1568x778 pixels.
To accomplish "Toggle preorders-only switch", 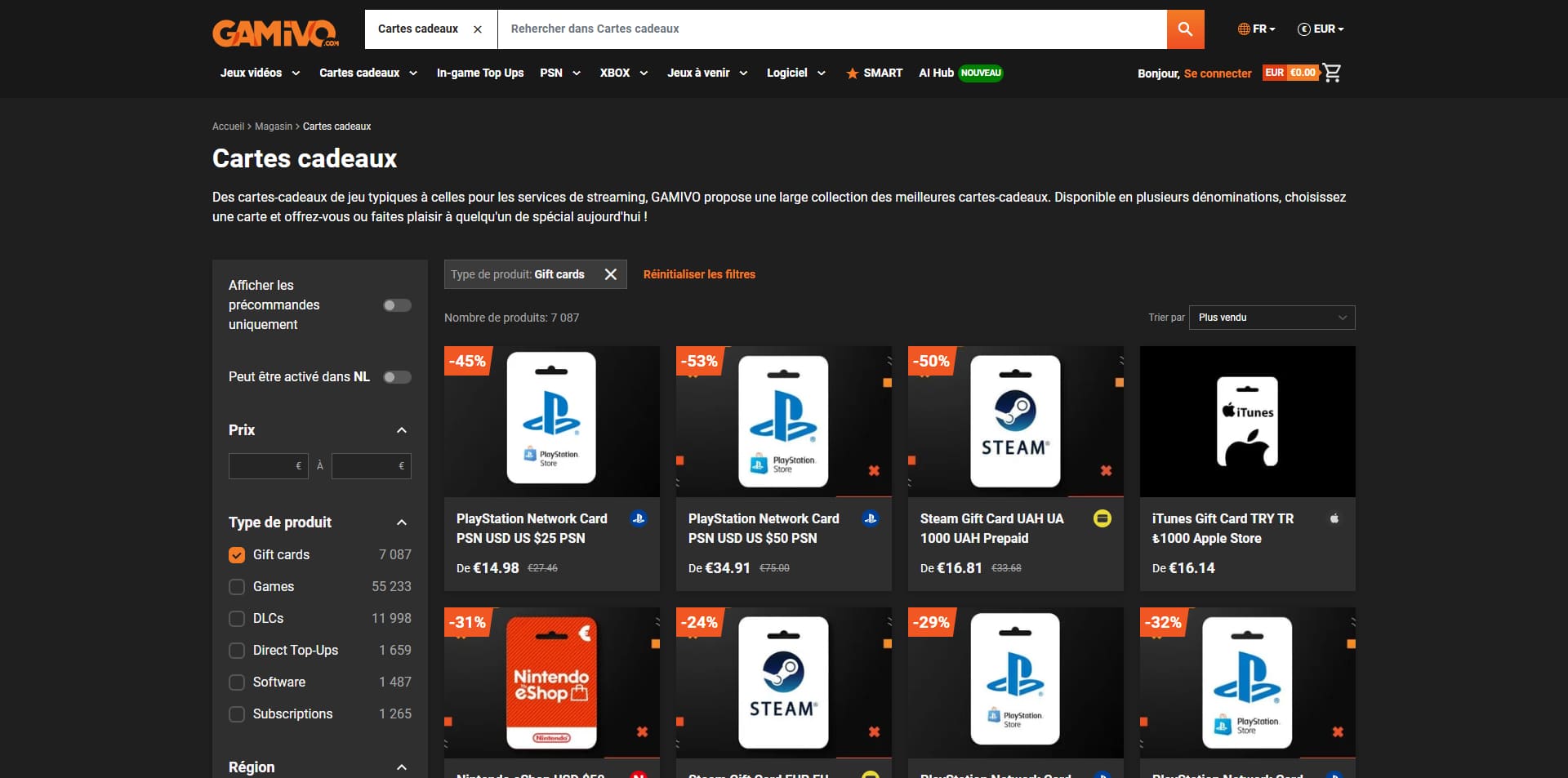I will click(397, 305).
